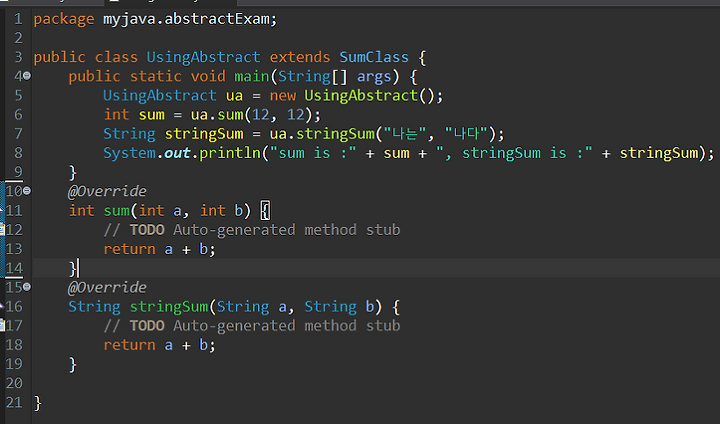Click 'System' on line 8
Image resolution: width=720 pixels, height=424 pixels.
click(129, 153)
